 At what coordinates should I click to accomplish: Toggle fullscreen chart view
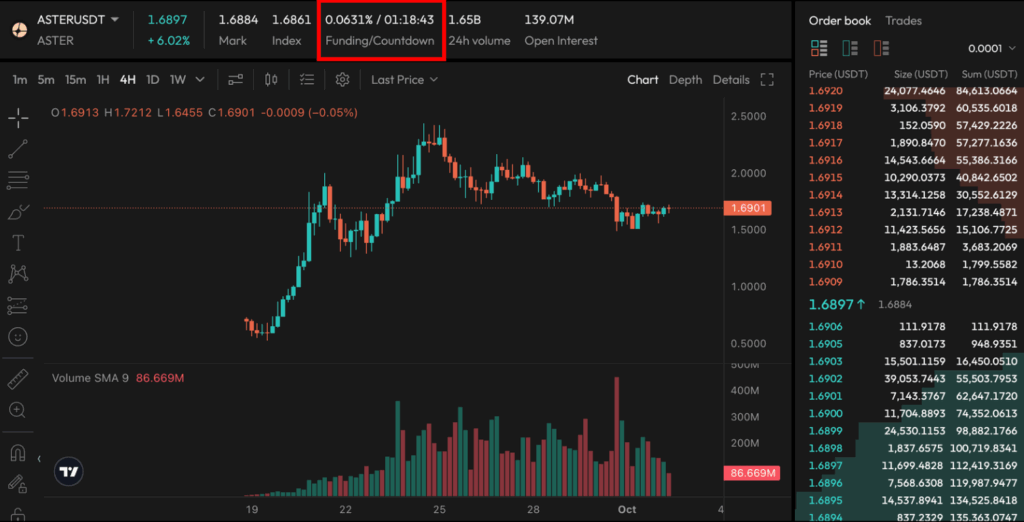(x=768, y=80)
